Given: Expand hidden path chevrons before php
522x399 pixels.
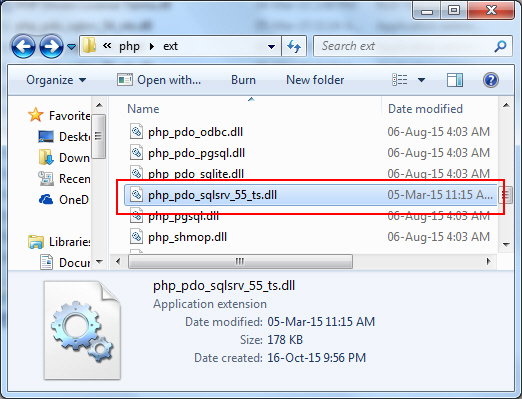Looking at the screenshot, I should pyautogui.click(x=107, y=46).
